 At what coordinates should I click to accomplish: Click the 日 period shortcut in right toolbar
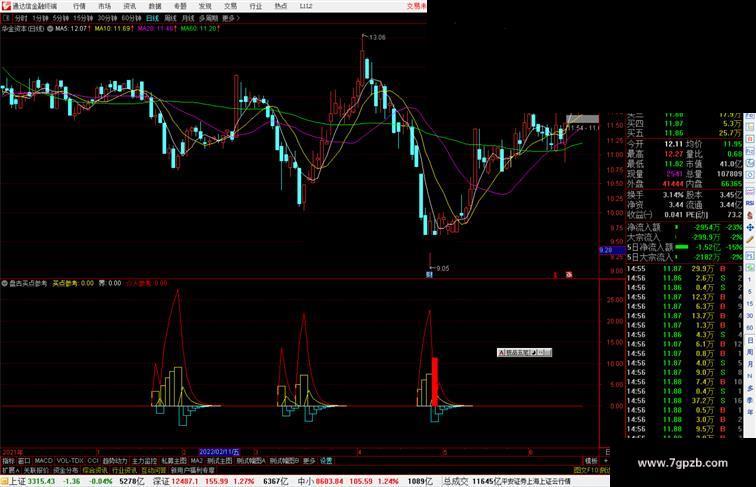[750, 340]
